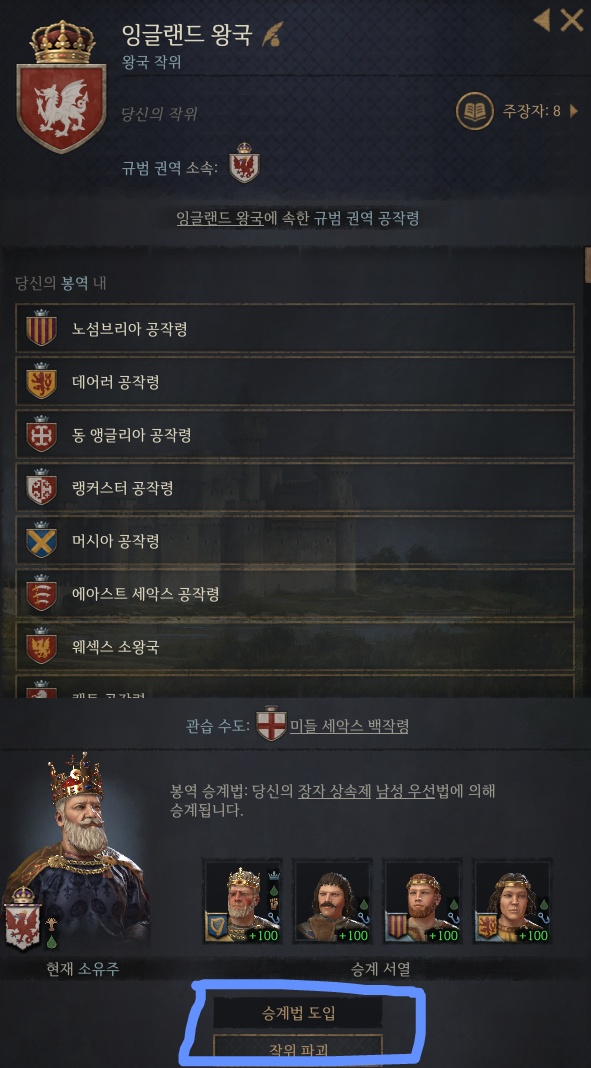Select 웨섹스 소왕국 list entry
591x1068 pixels.
point(295,646)
